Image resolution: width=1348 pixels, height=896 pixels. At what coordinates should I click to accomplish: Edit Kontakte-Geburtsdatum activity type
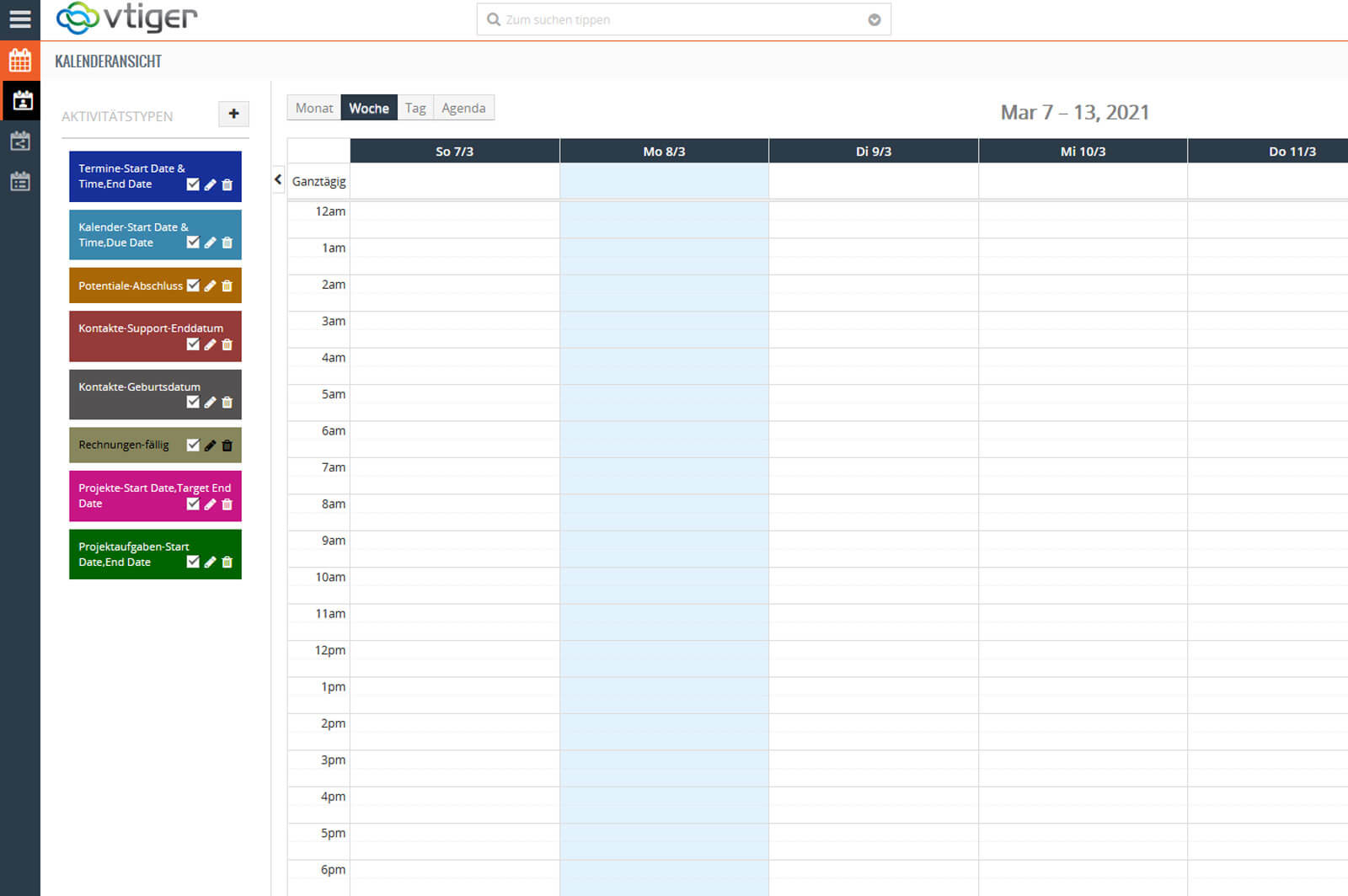tap(210, 403)
